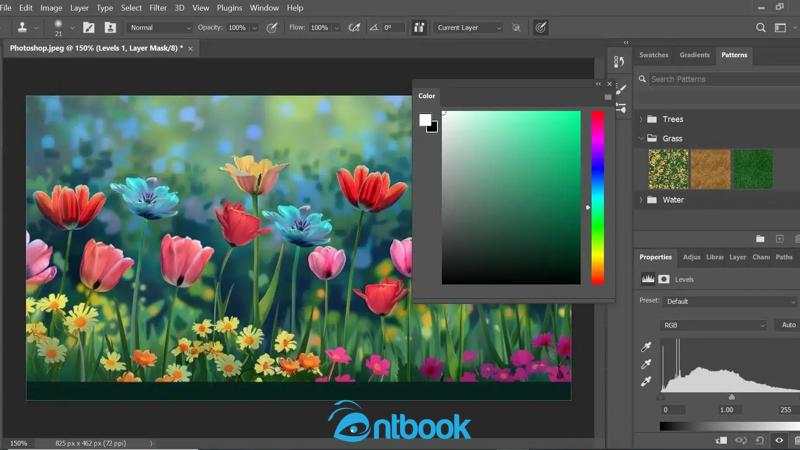Toggle the Brush Settings panel icon
Image resolution: width=800 pixels, height=450 pixels.
tap(89, 28)
